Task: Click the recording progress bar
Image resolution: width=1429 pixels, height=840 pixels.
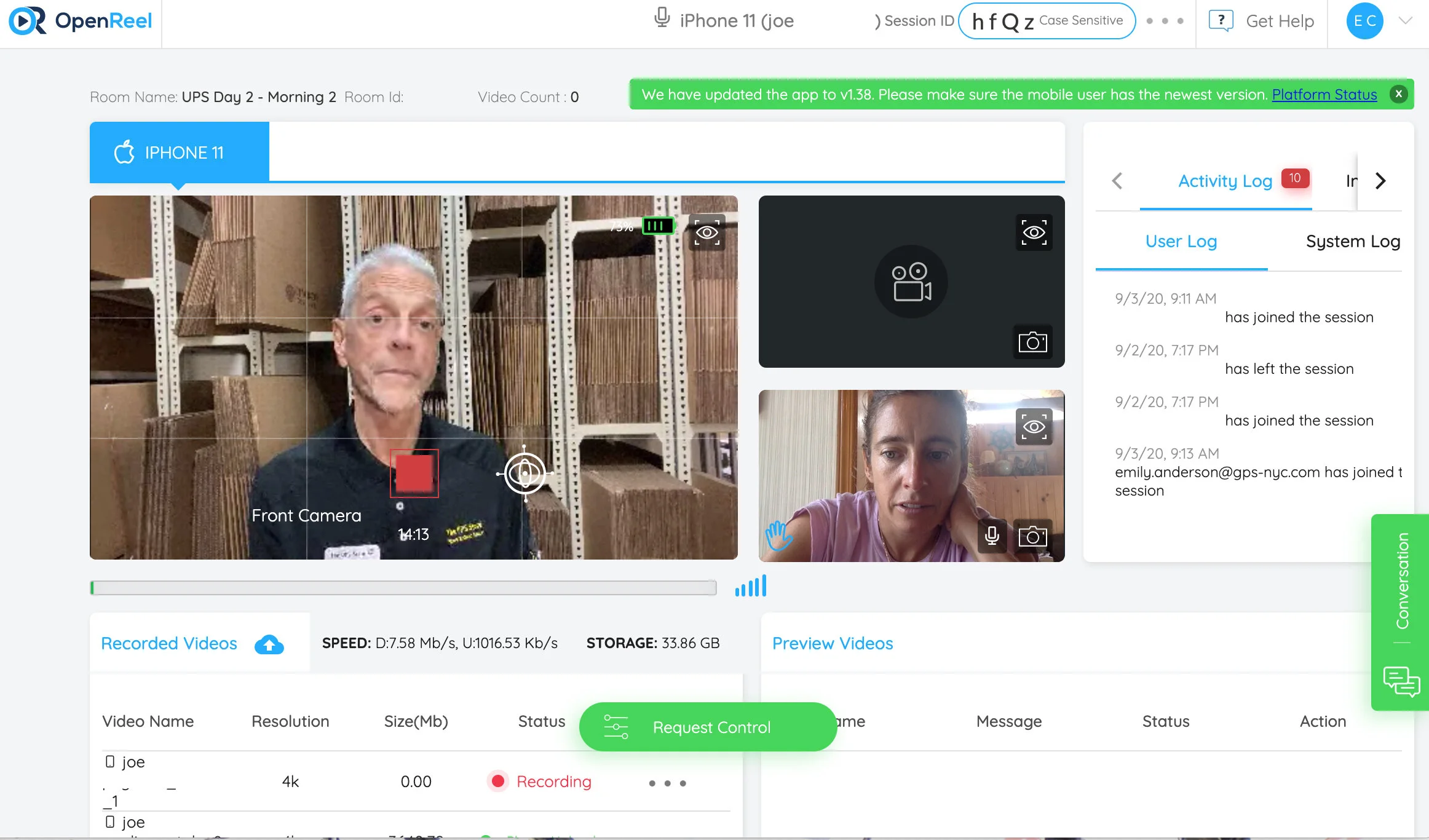Action: pyautogui.click(x=403, y=588)
